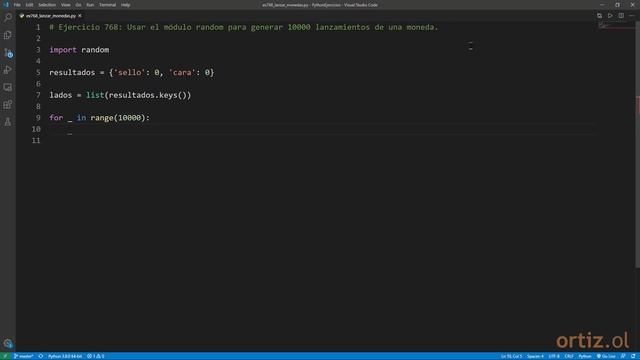Open the Remote Explorer view icon
The width and height of the screenshot is (640, 360).
pyautogui.click(x=8, y=87)
